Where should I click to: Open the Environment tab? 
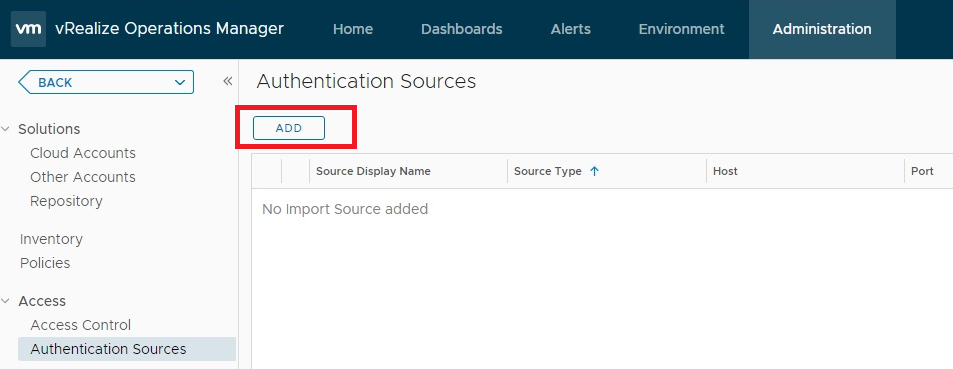point(681,29)
